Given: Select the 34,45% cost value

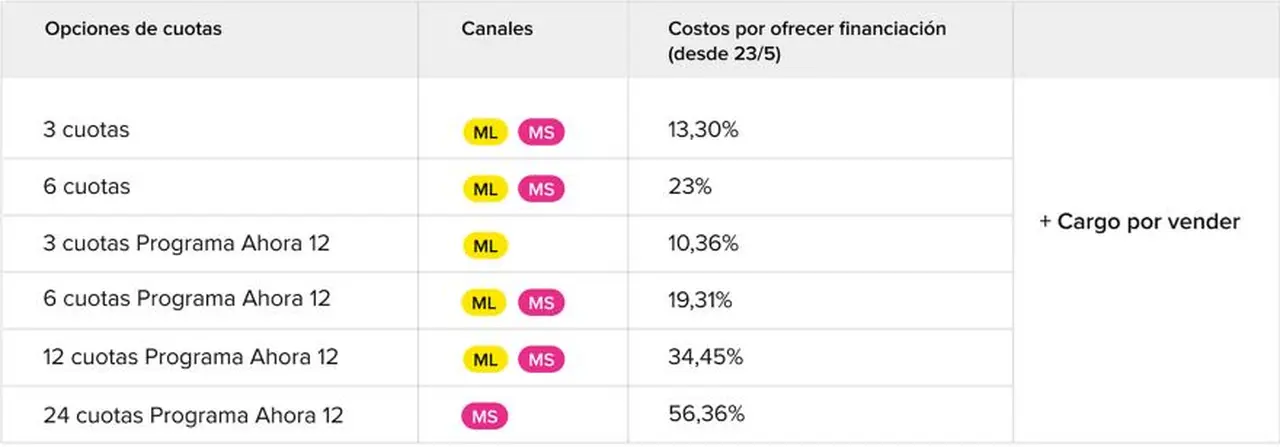Looking at the screenshot, I should (x=705, y=357).
